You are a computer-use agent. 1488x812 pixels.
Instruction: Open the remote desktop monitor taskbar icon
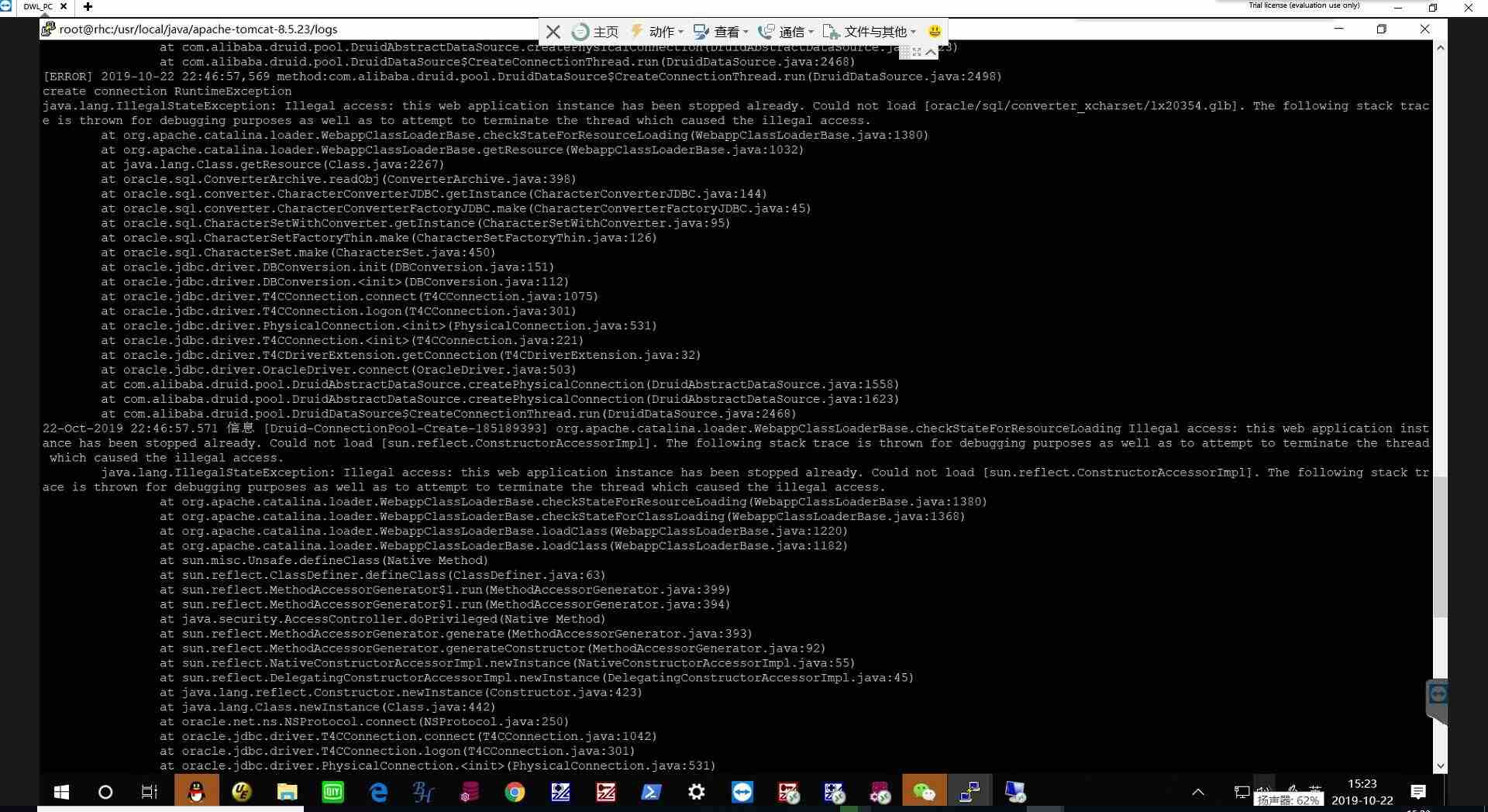[x=1015, y=792]
